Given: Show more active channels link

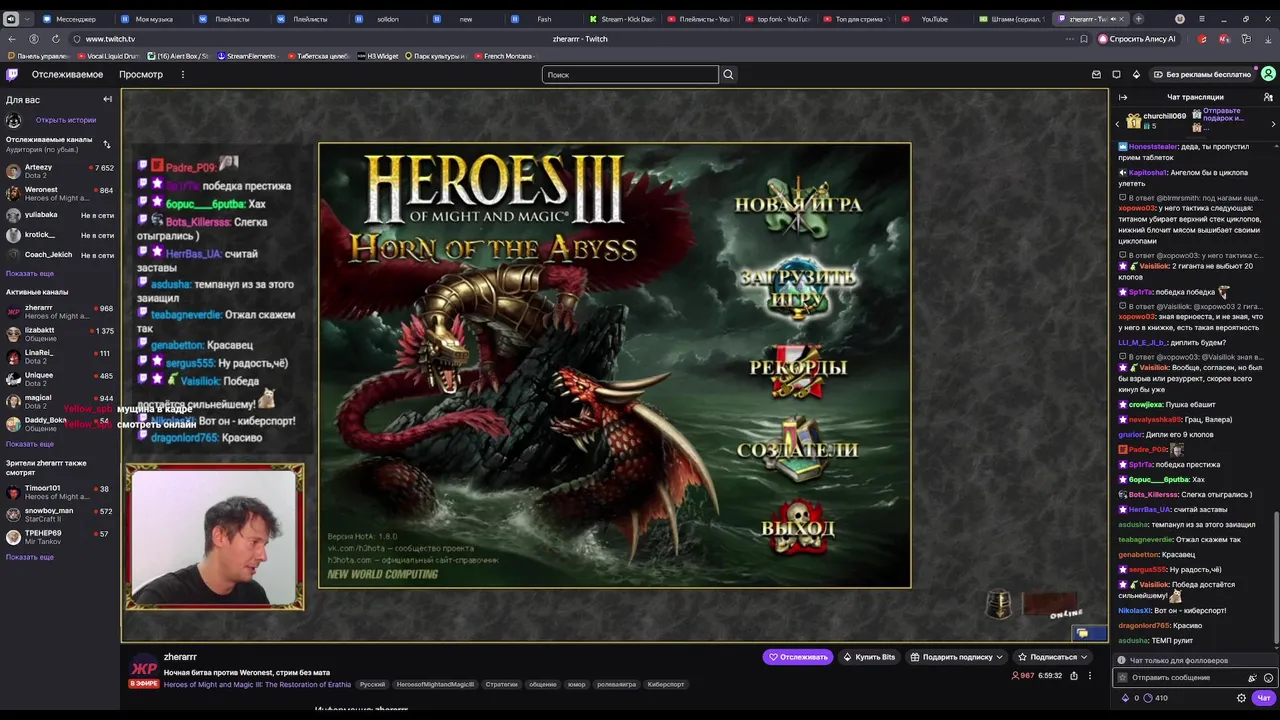Looking at the screenshot, I should pos(30,444).
